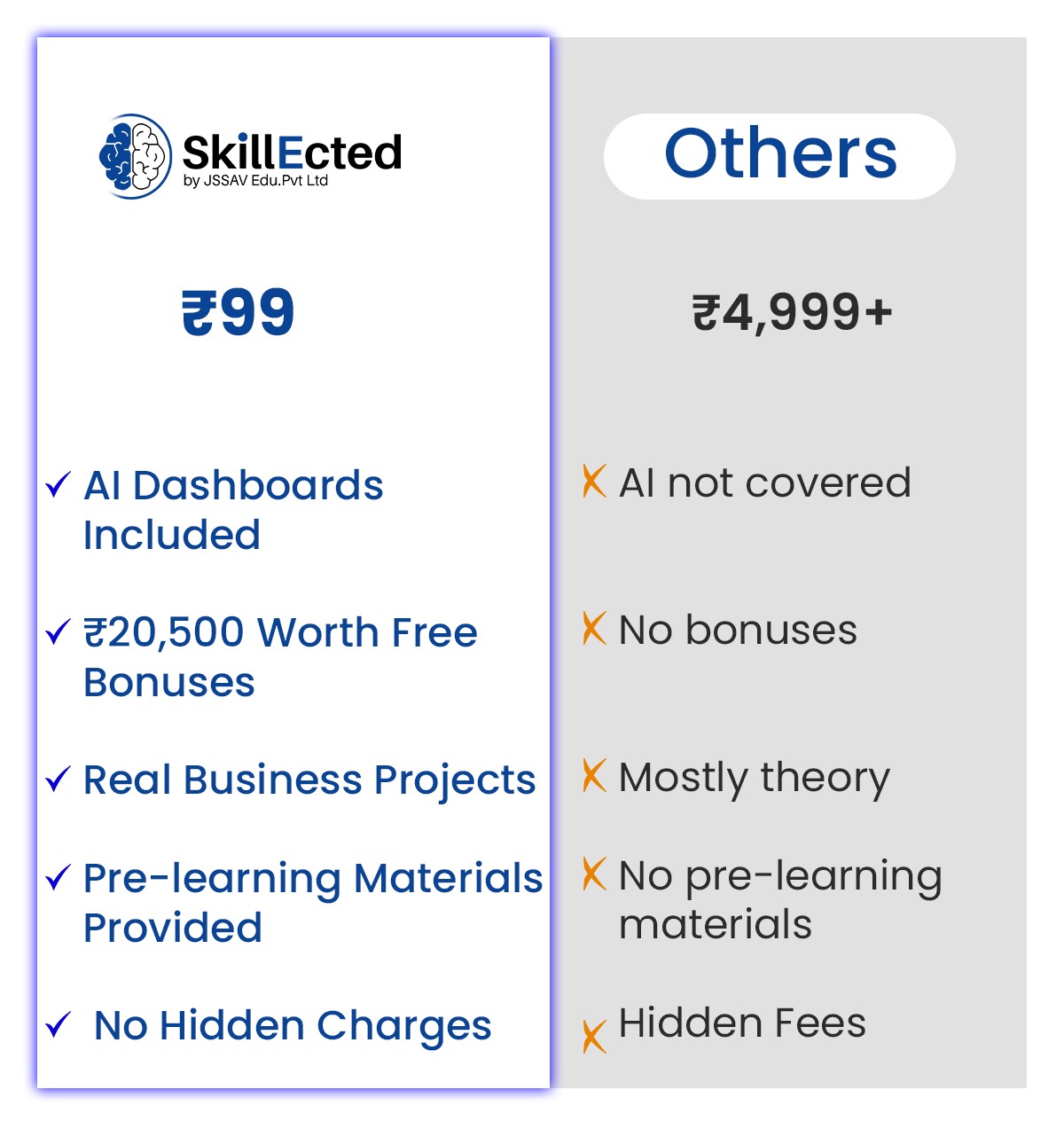This screenshot has width=1064, height=1121.
Task: Click the checkmark next to No Hidden Charges
Action: [58, 1024]
